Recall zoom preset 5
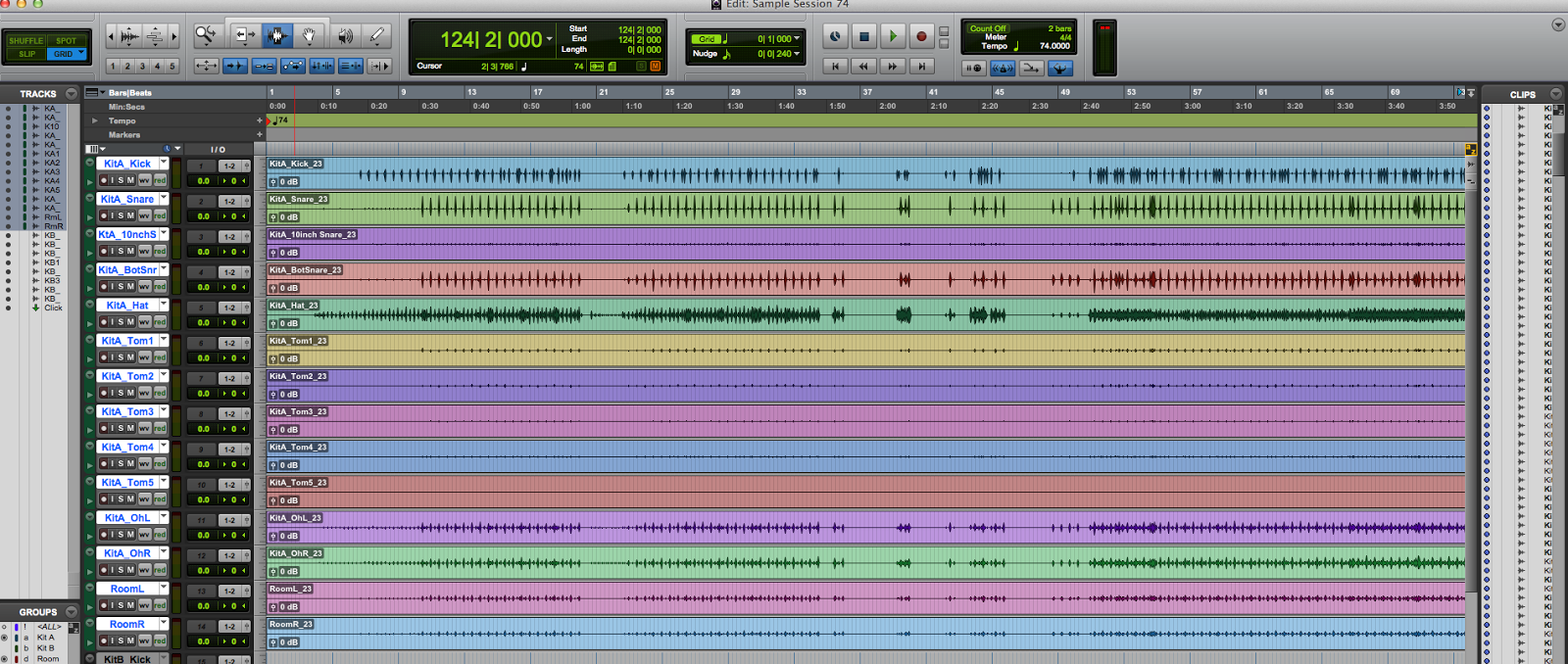1568x664 pixels. [x=172, y=67]
